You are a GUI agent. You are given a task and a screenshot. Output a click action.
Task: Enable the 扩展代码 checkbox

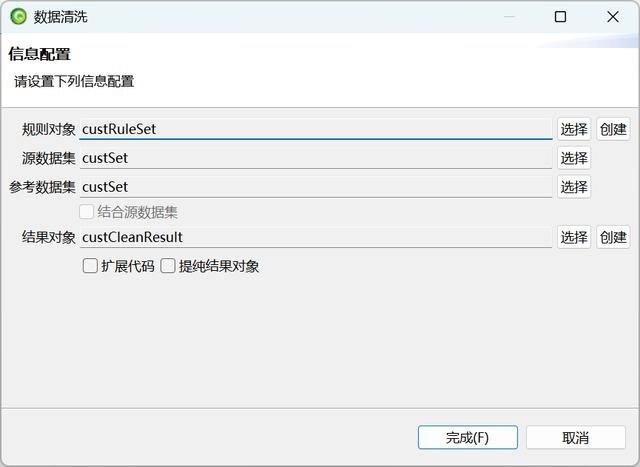(x=90, y=266)
